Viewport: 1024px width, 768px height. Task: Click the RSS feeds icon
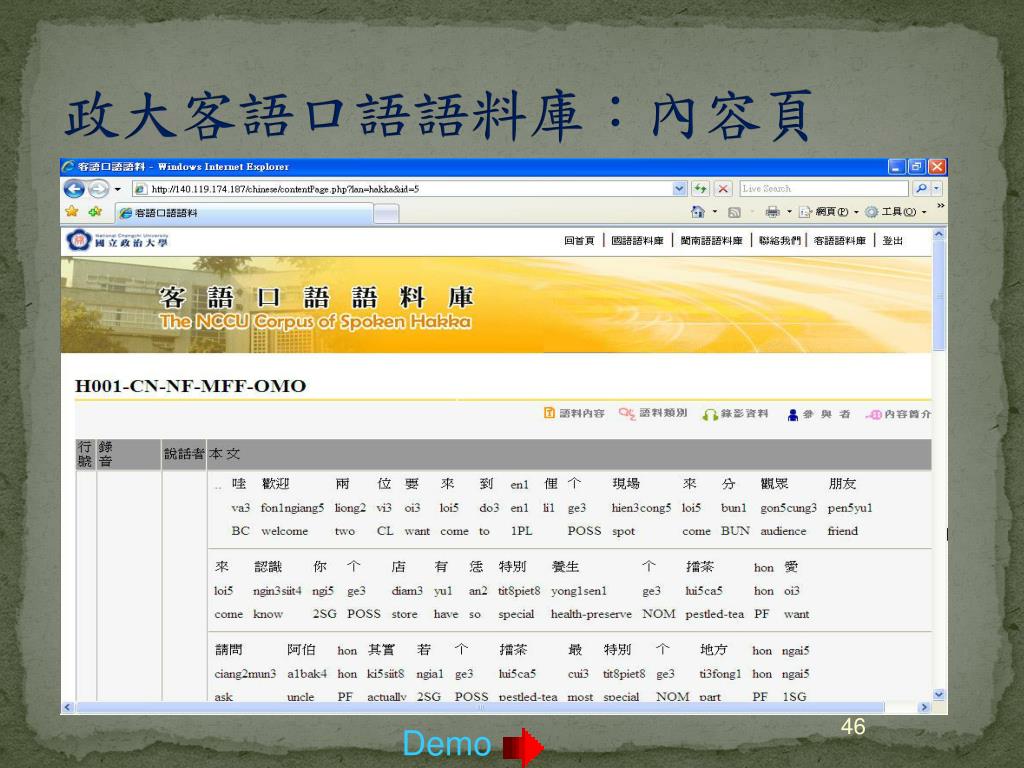coord(734,212)
